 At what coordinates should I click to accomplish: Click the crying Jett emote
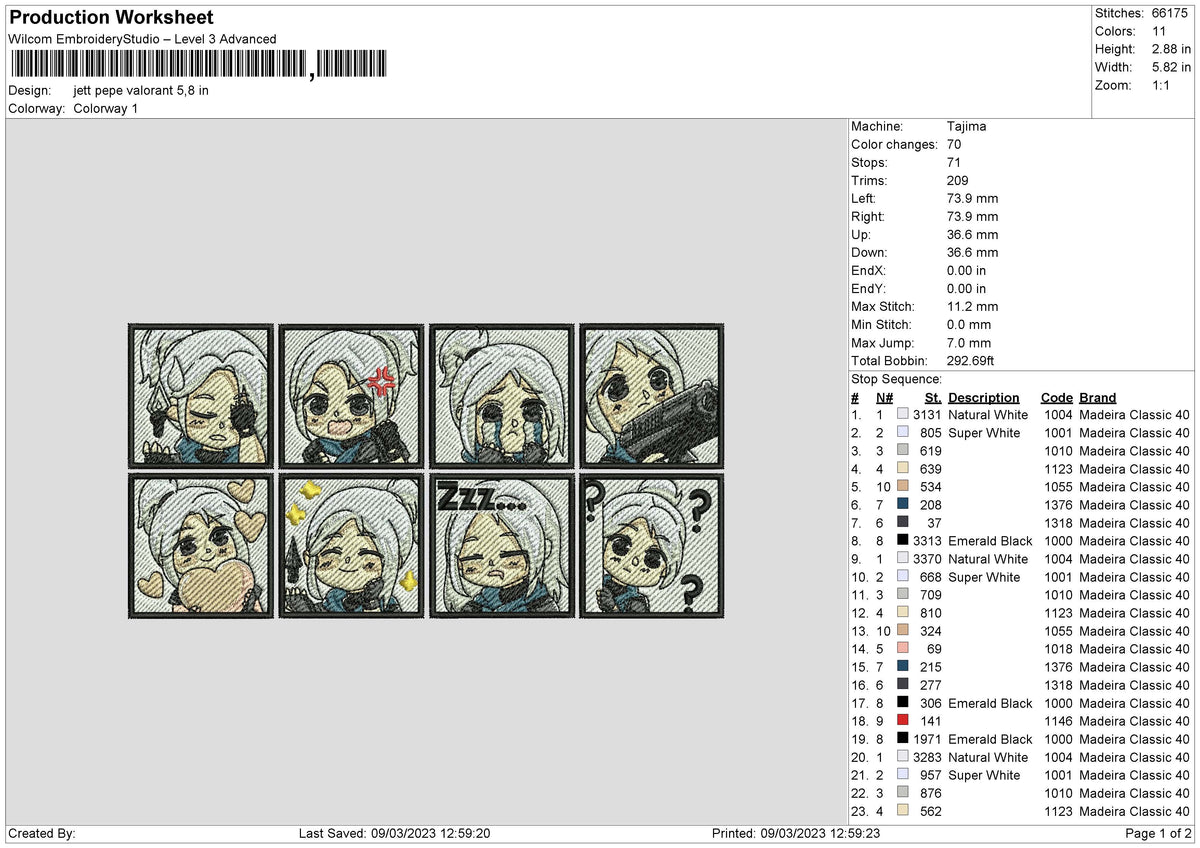tap(501, 395)
